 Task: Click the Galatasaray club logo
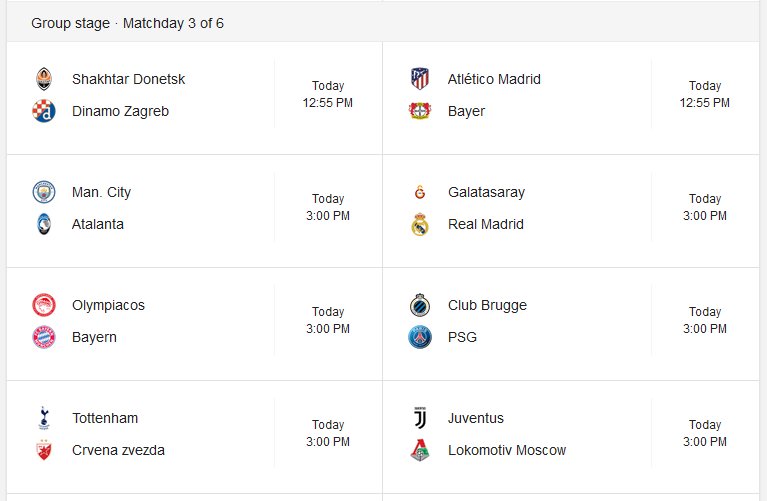pos(420,192)
